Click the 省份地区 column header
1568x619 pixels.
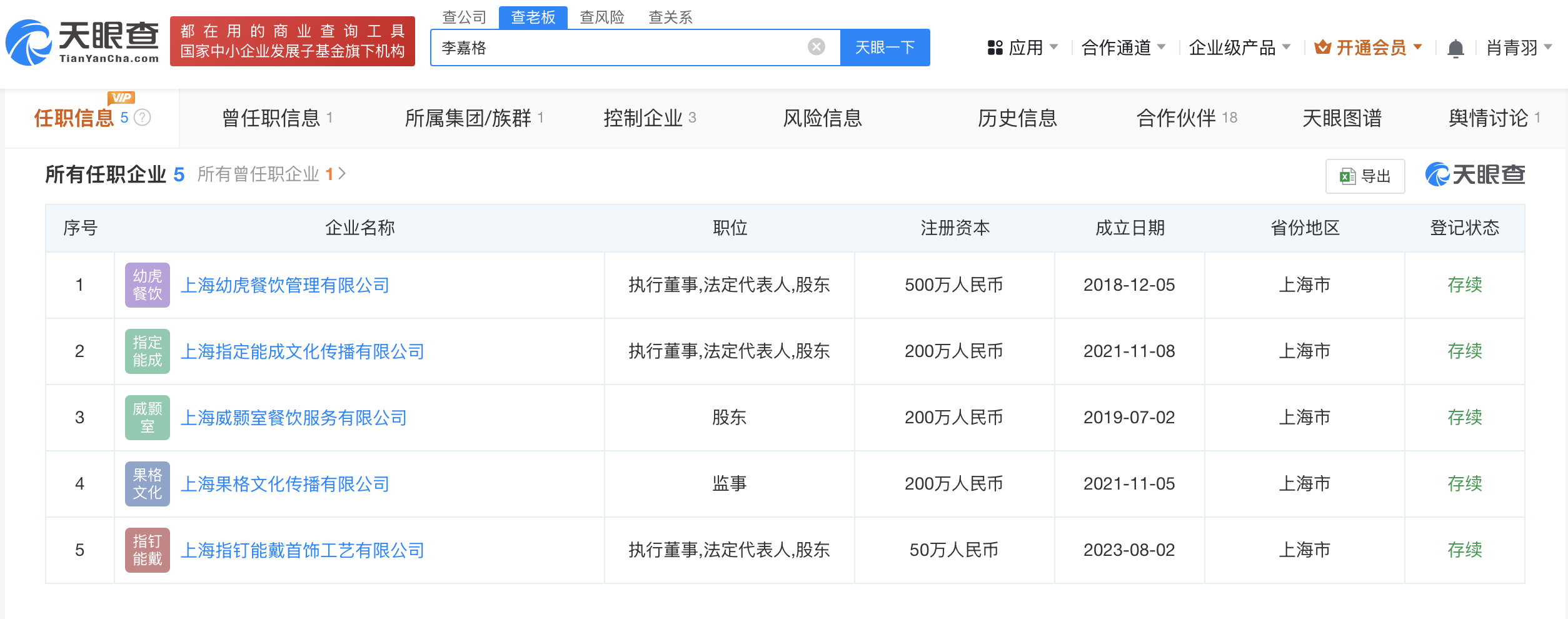pyautogui.click(x=1305, y=228)
